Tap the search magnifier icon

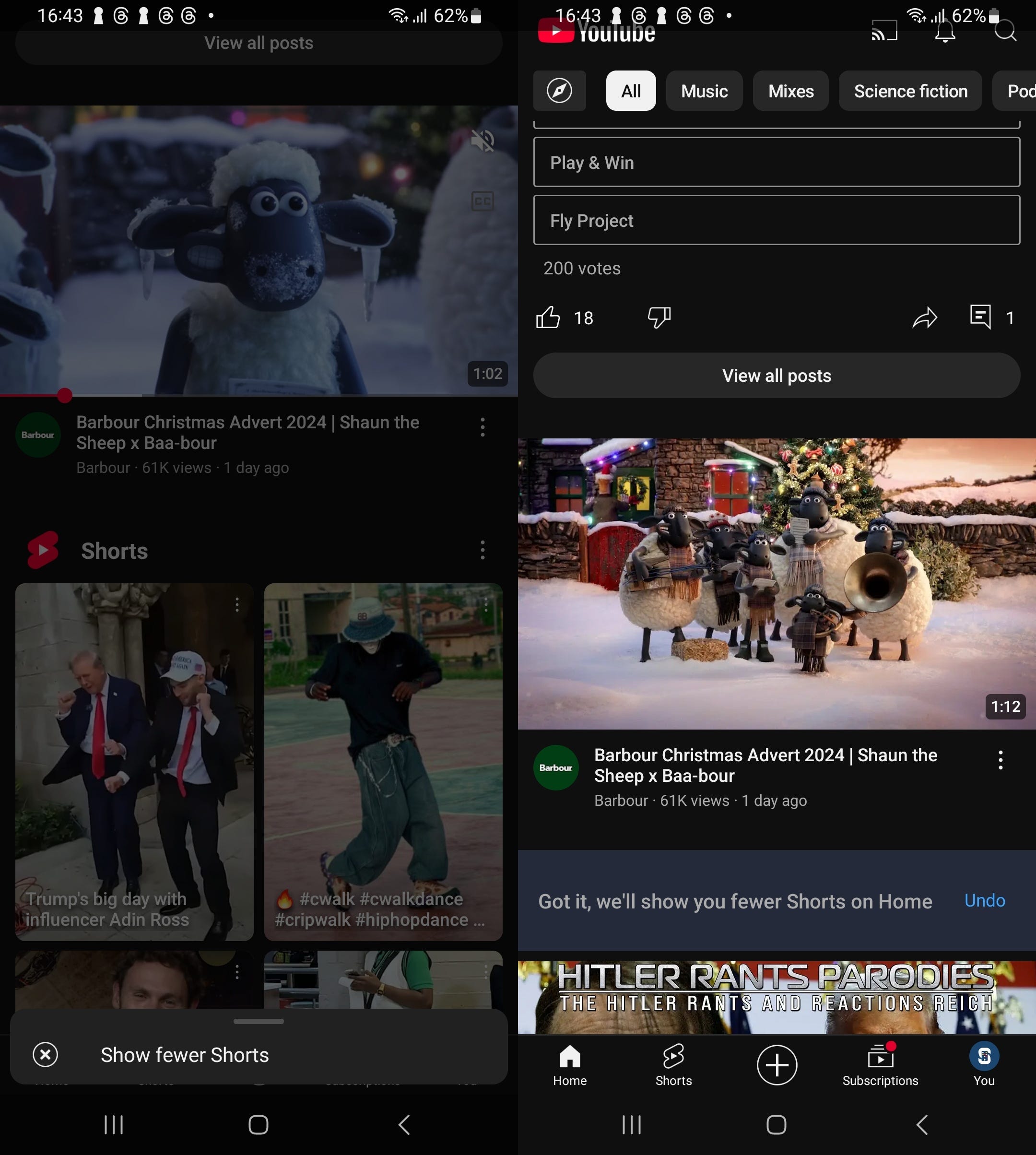1005,30
